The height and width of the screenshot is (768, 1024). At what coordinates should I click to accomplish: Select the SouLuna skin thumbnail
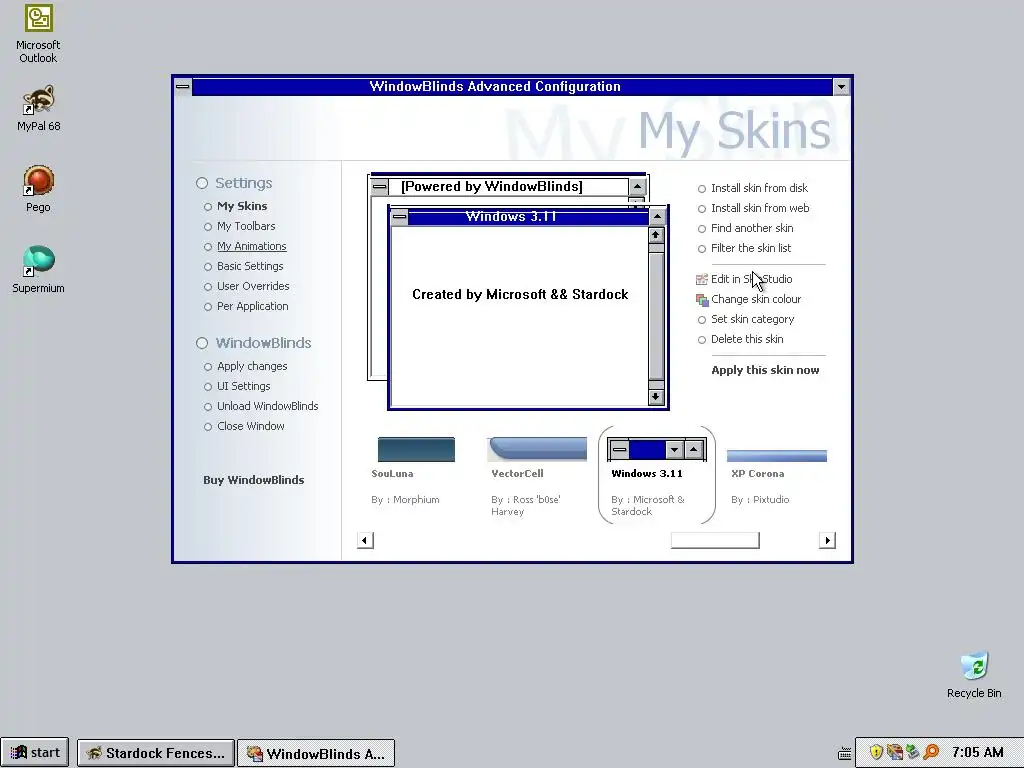(x=416, y=449)
